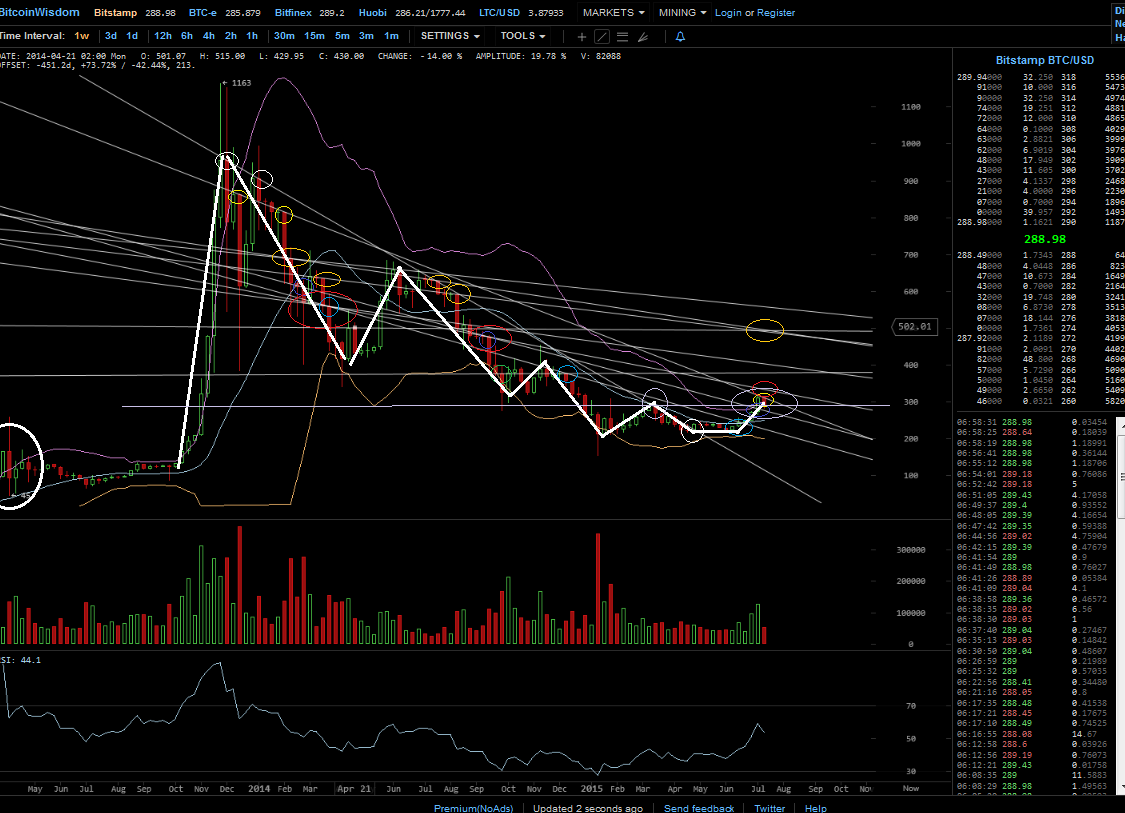Click the current price 288.98 in order book

point(1045,239)
